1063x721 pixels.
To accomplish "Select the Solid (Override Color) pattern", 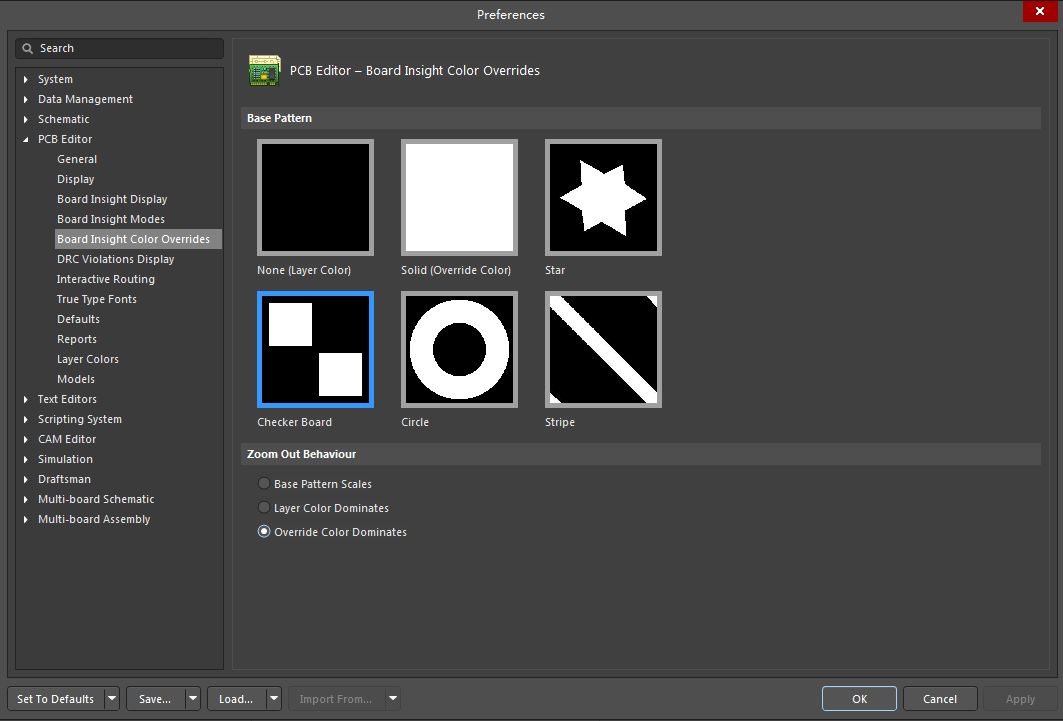I will click(459, 197).
